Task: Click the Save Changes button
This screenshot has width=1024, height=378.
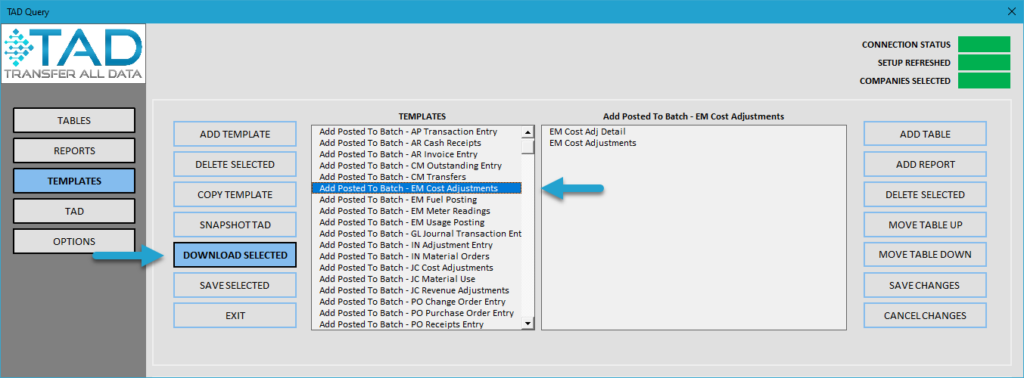Action: pos(925,285)
